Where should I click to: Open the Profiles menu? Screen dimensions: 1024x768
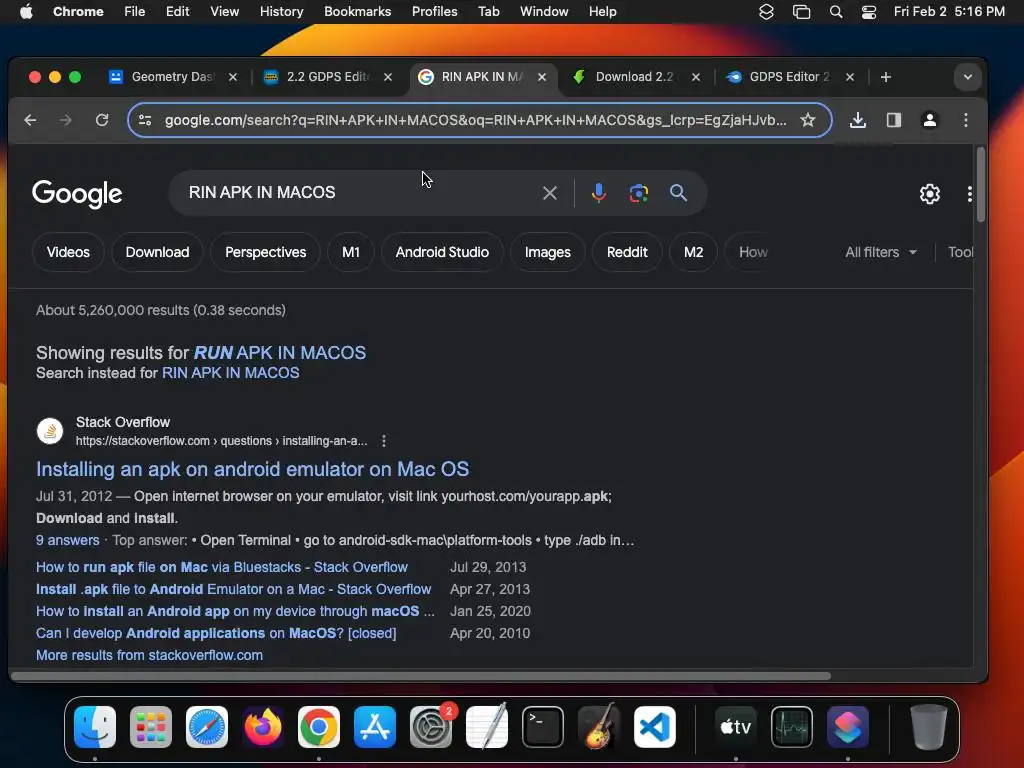coord(434,12)
